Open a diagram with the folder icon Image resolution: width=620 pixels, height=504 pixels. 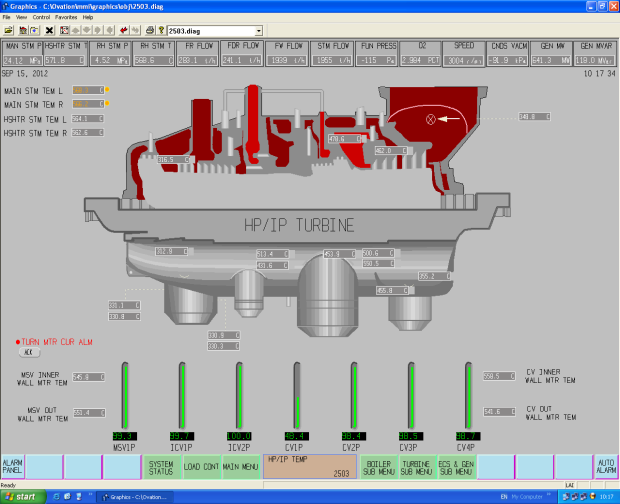tap(8, 30)
